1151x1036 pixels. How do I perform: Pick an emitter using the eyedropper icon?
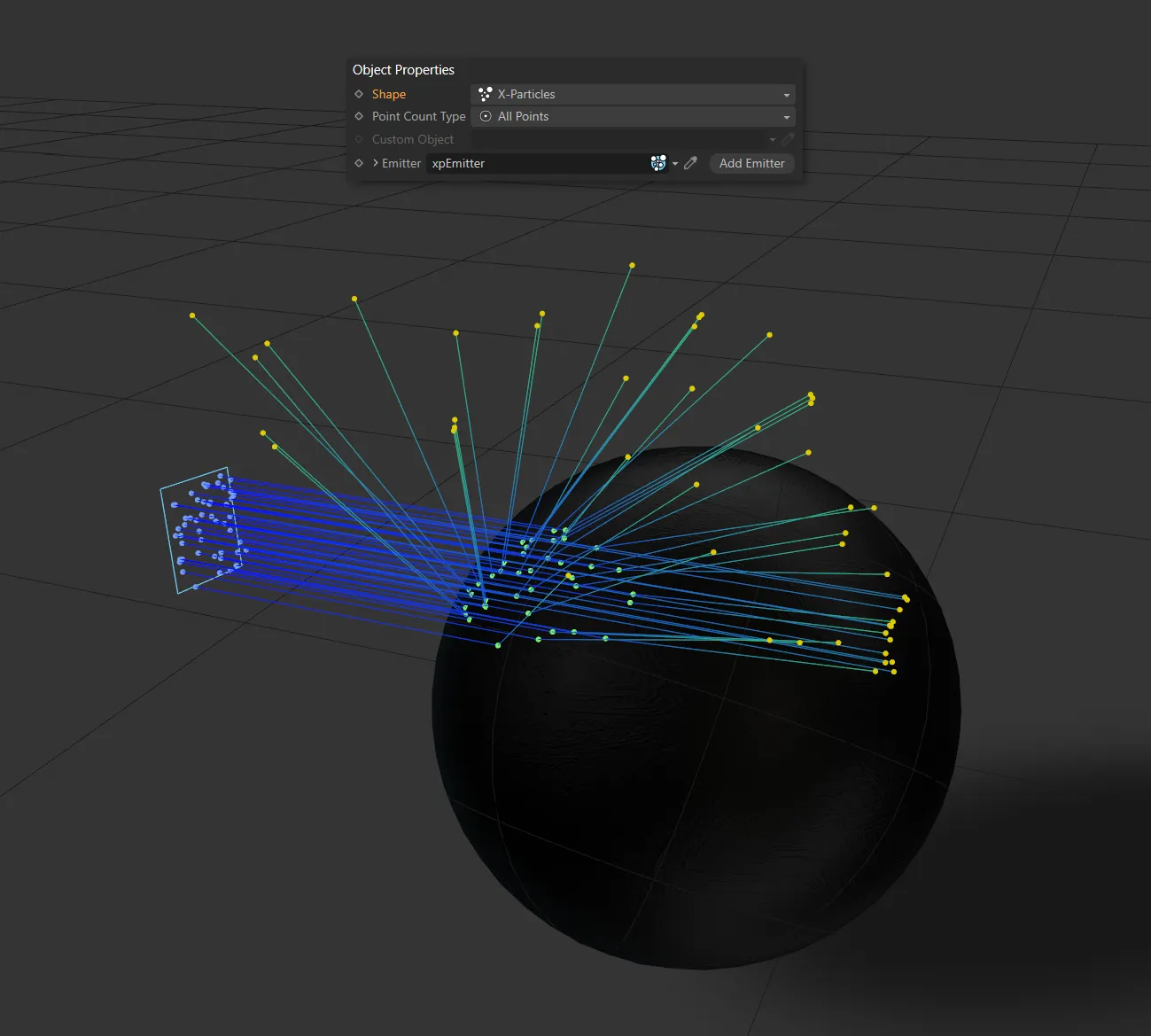click(x=691, y=163)
